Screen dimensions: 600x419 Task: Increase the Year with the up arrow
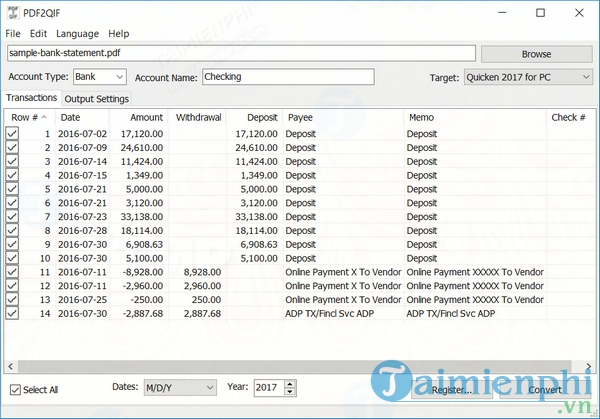290,384
